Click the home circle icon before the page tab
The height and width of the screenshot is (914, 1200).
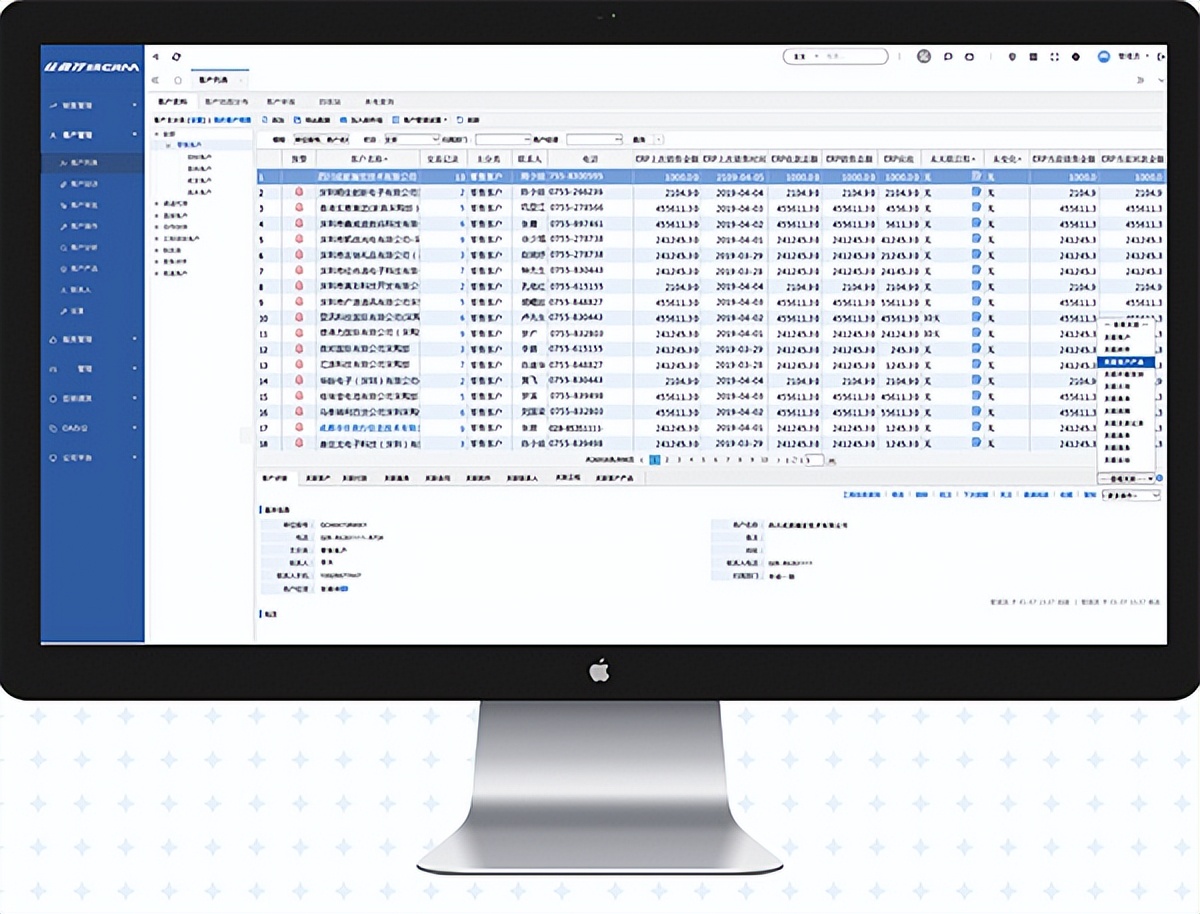(178, 79)
